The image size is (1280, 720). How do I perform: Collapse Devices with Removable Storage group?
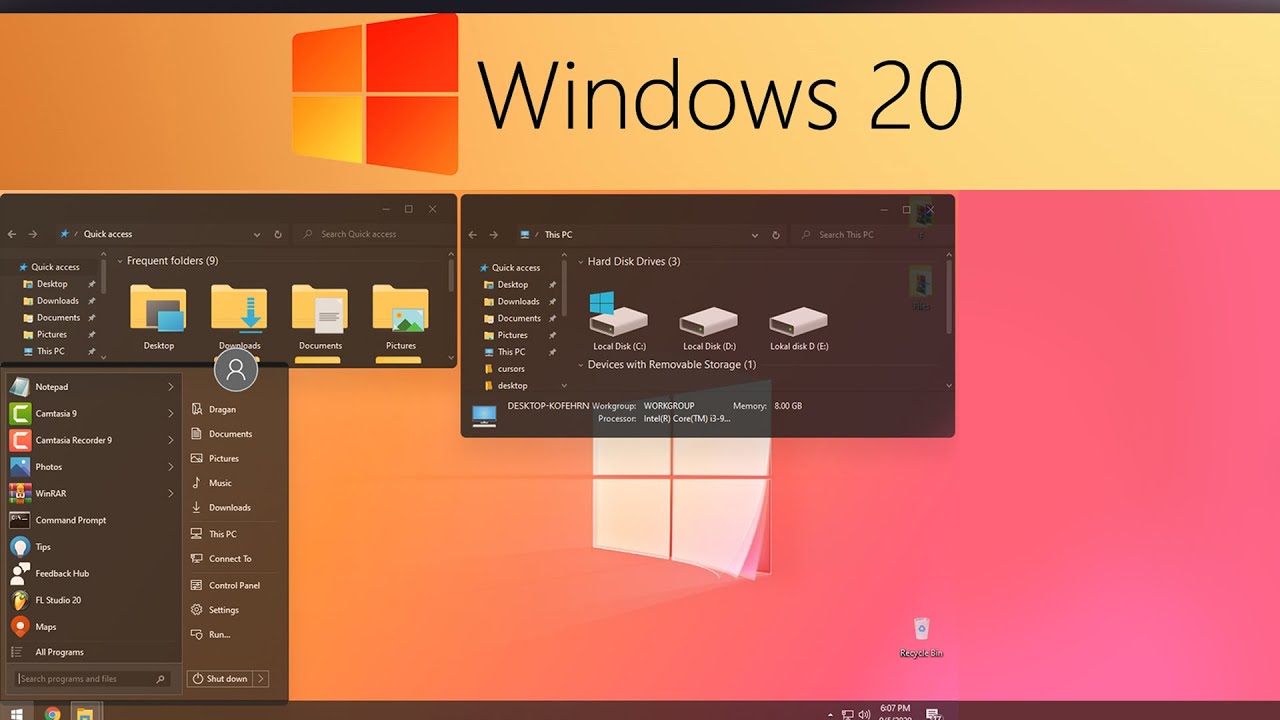point(581,365)
